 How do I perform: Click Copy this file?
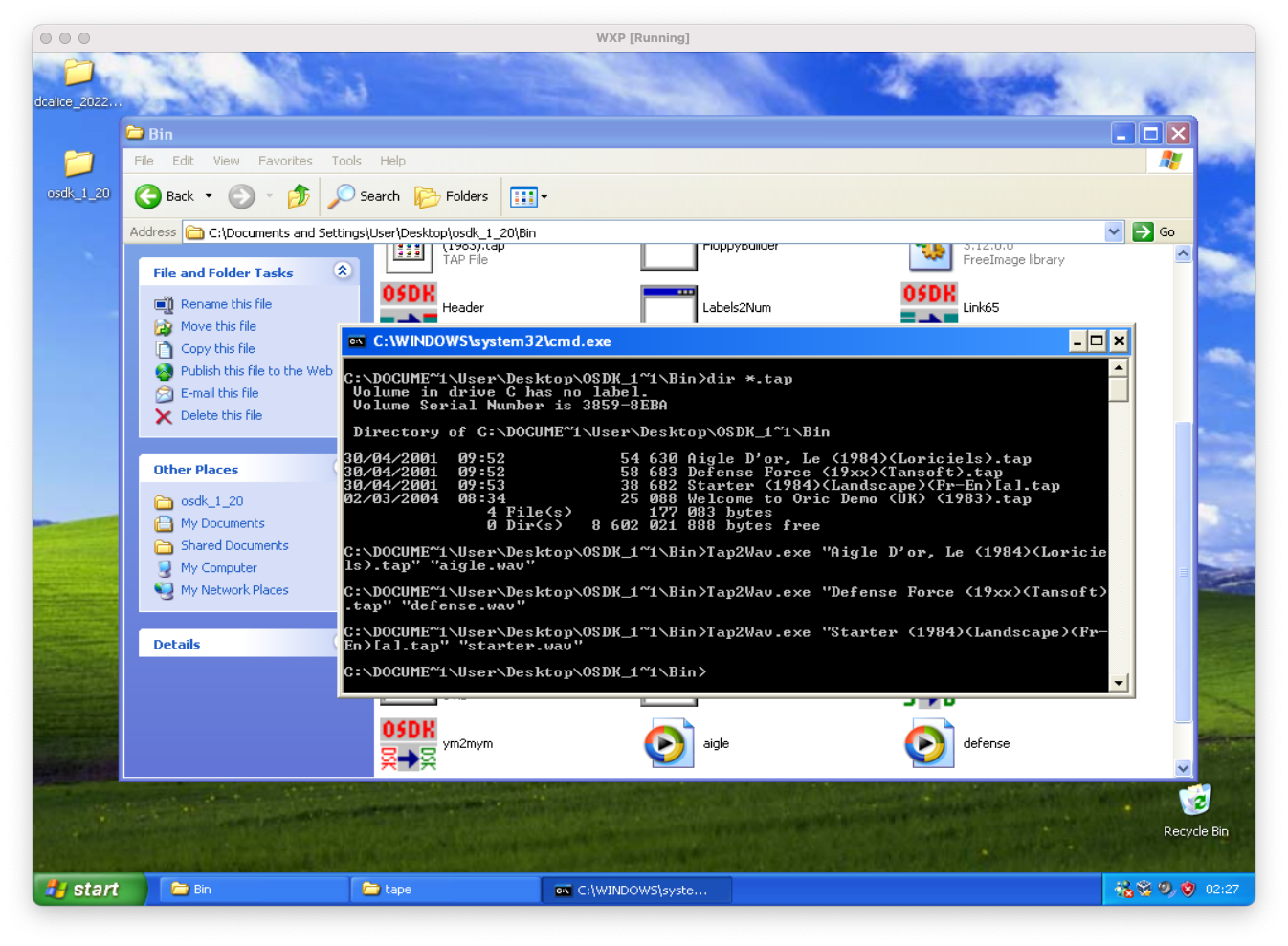[217, 349]
